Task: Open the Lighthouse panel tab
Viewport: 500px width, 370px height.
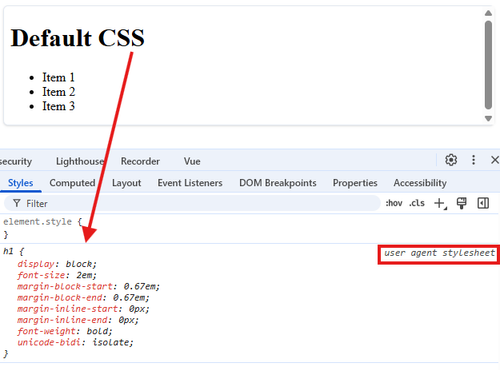Action: [80, 161]
